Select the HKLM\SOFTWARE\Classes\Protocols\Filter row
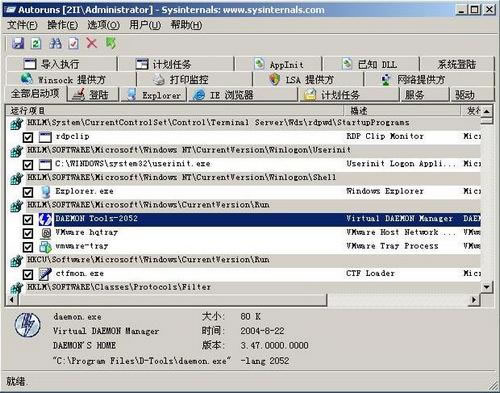The width and height of the screenshot is (500, 393). pyautogui.click(x=244, y=287)
